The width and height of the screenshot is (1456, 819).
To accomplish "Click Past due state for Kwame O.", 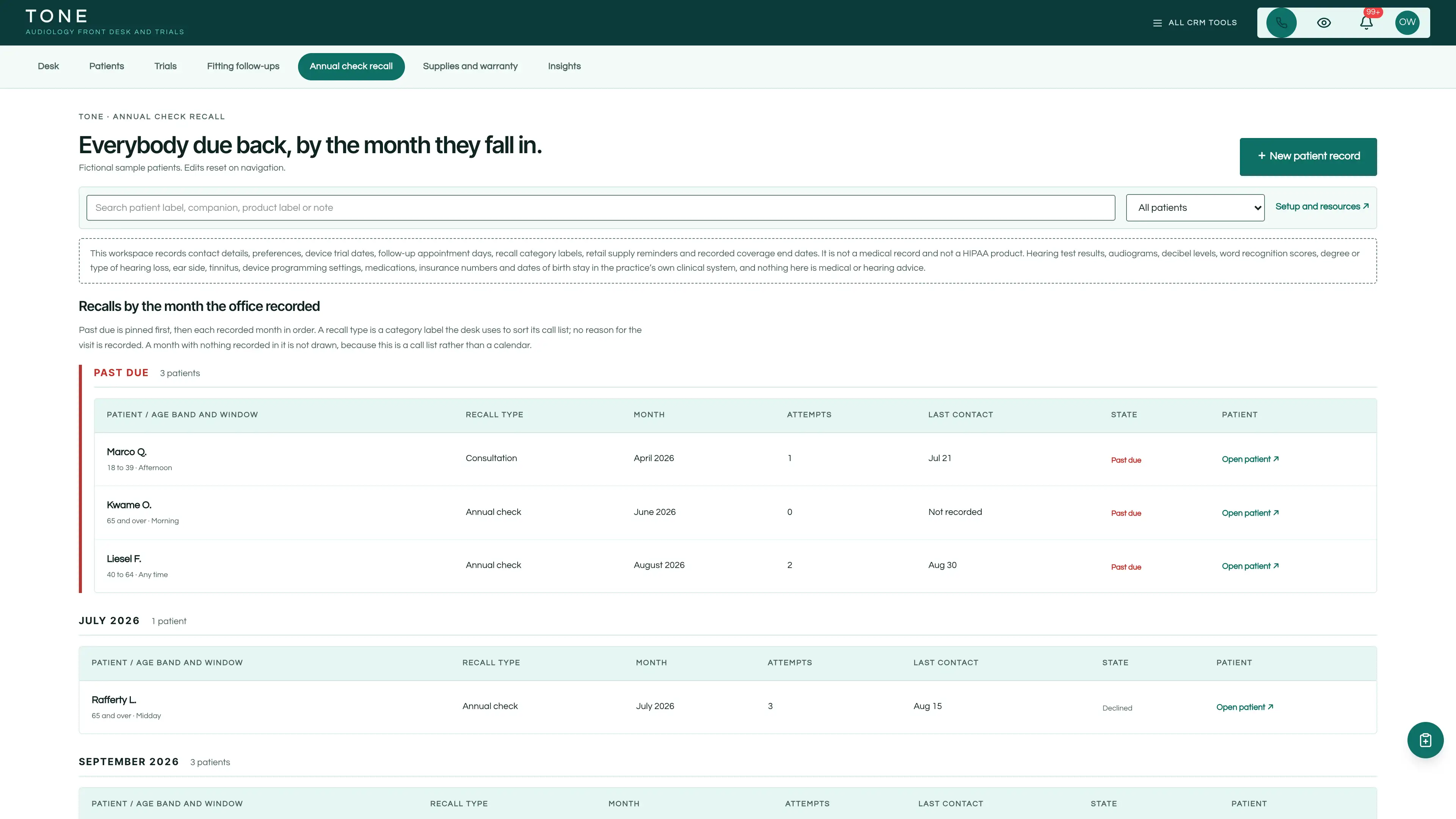I will [x=1126, y=513].
